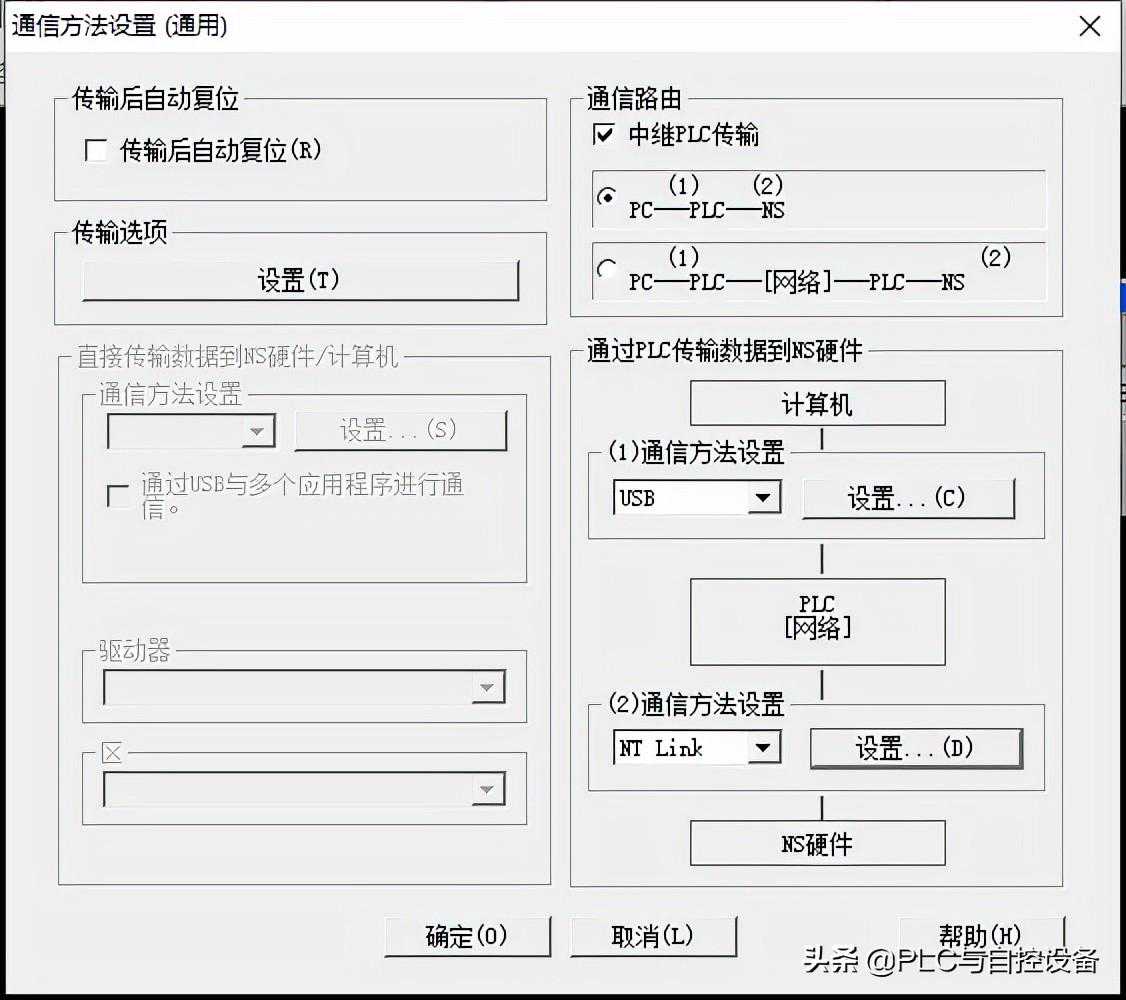The image size is (1126, 1000).
Task: Click the 计算机 box in diagram
Action: click(x=817, y=404)
